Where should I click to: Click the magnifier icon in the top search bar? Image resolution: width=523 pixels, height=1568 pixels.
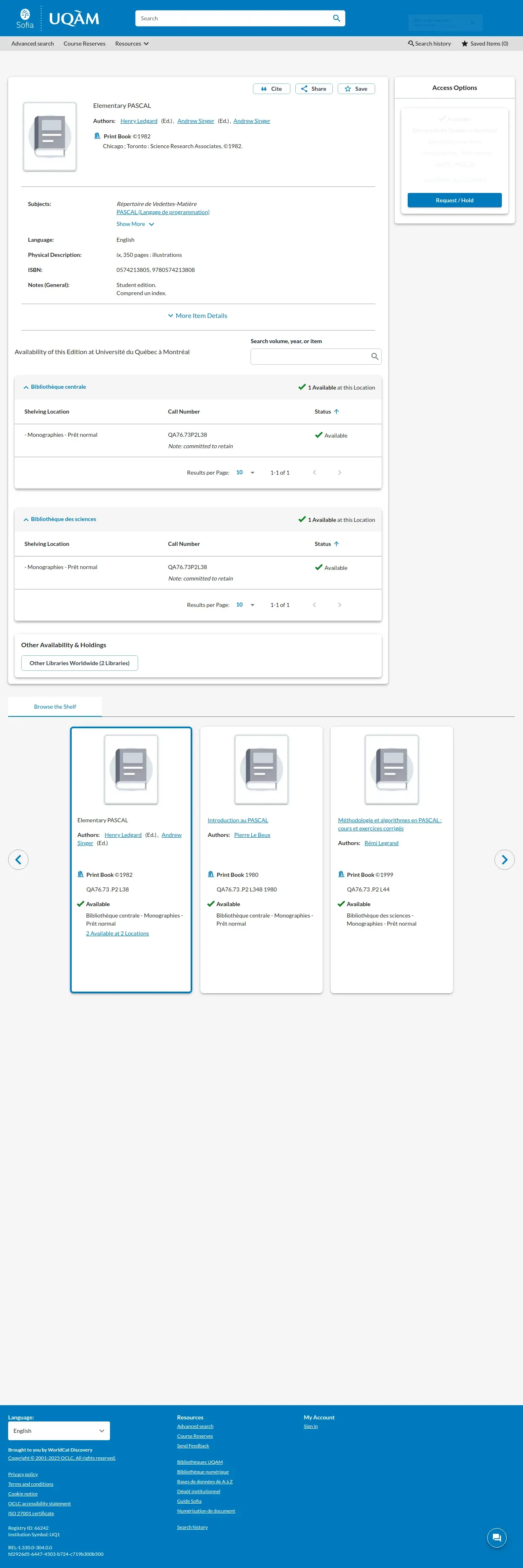[x=336, y=18]
